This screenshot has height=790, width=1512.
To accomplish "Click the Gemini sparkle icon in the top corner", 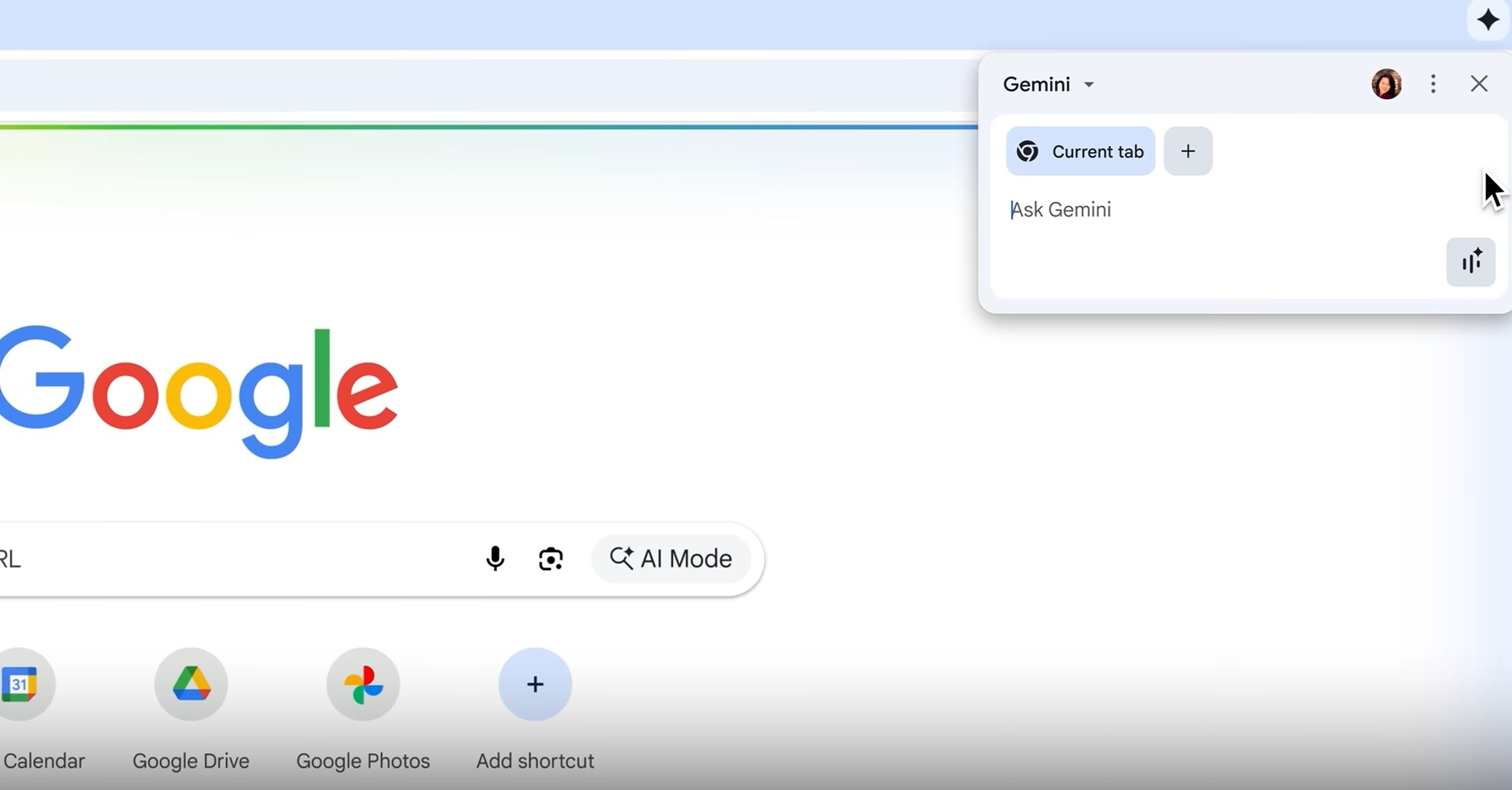I will [x=1488, y=21].
